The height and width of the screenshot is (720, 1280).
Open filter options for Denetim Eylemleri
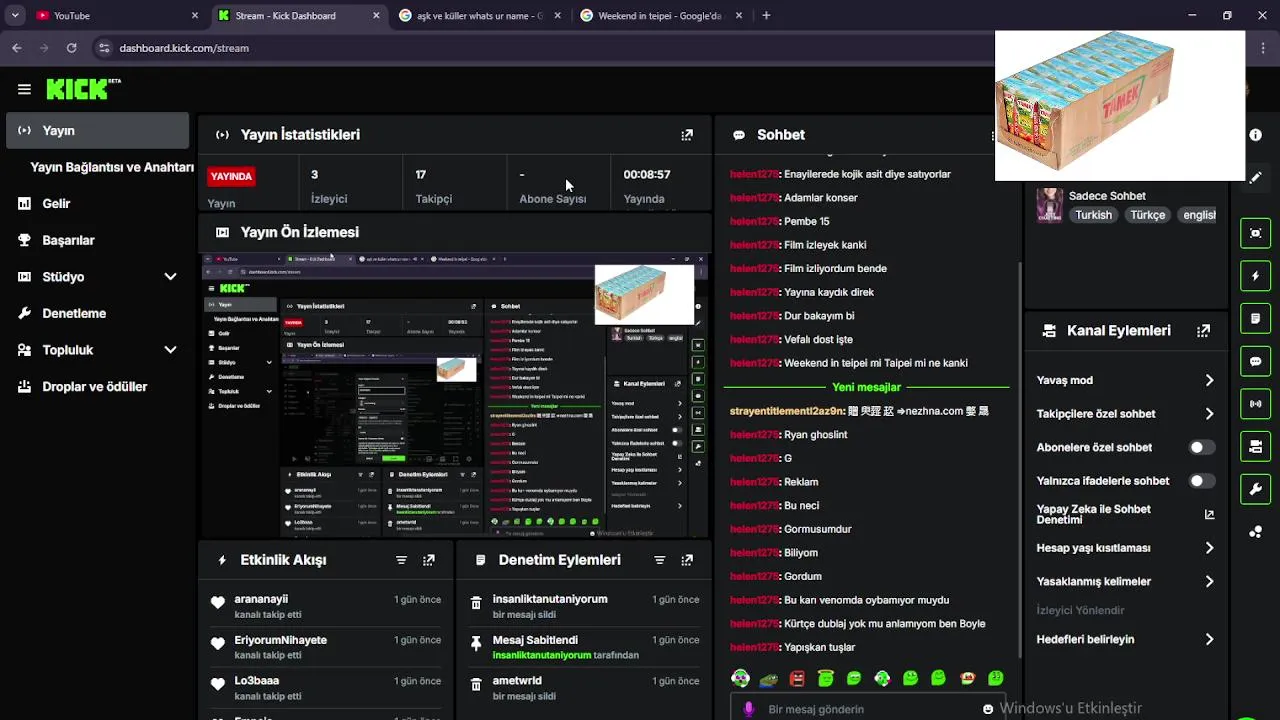tap(659, 561)
